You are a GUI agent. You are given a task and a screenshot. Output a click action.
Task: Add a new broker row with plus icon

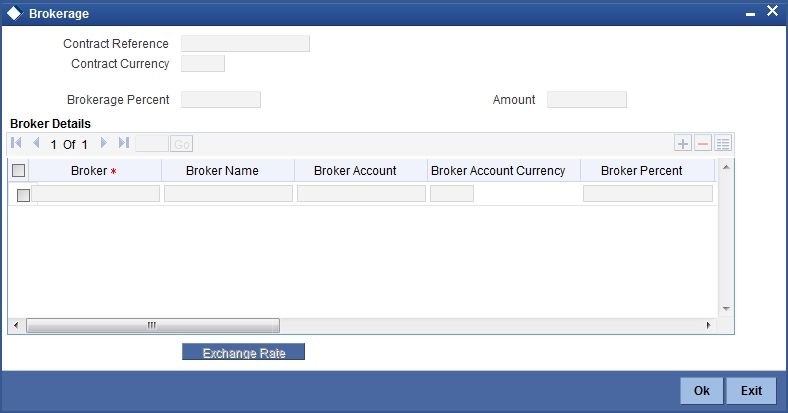click(x=682, y=144)
